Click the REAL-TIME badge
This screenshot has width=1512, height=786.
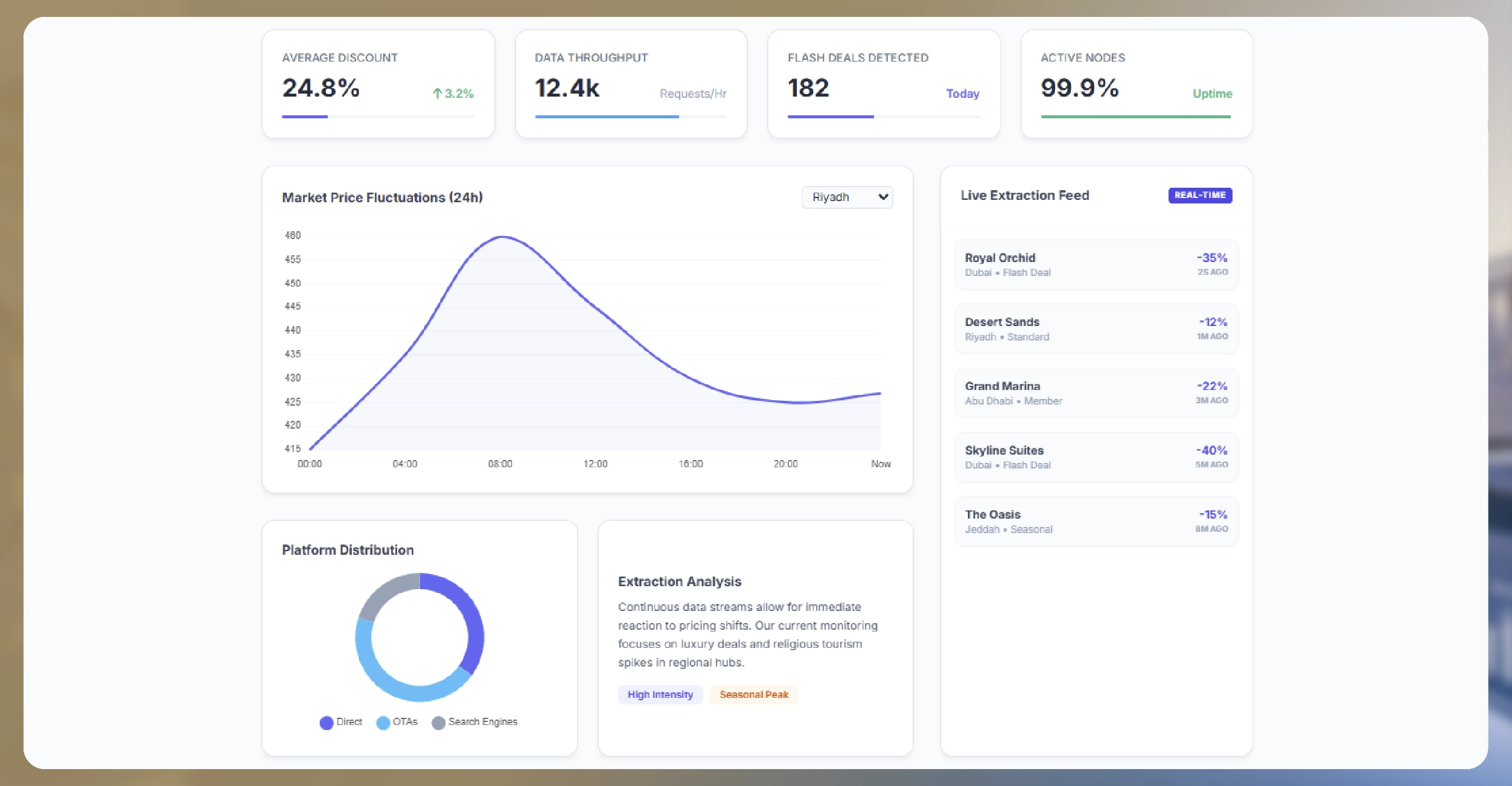(1199, 195)
